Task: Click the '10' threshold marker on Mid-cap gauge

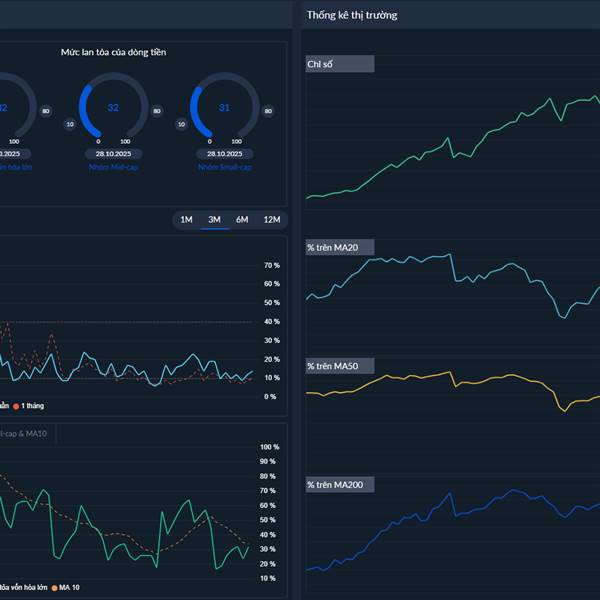Action: tap(70, 124)
